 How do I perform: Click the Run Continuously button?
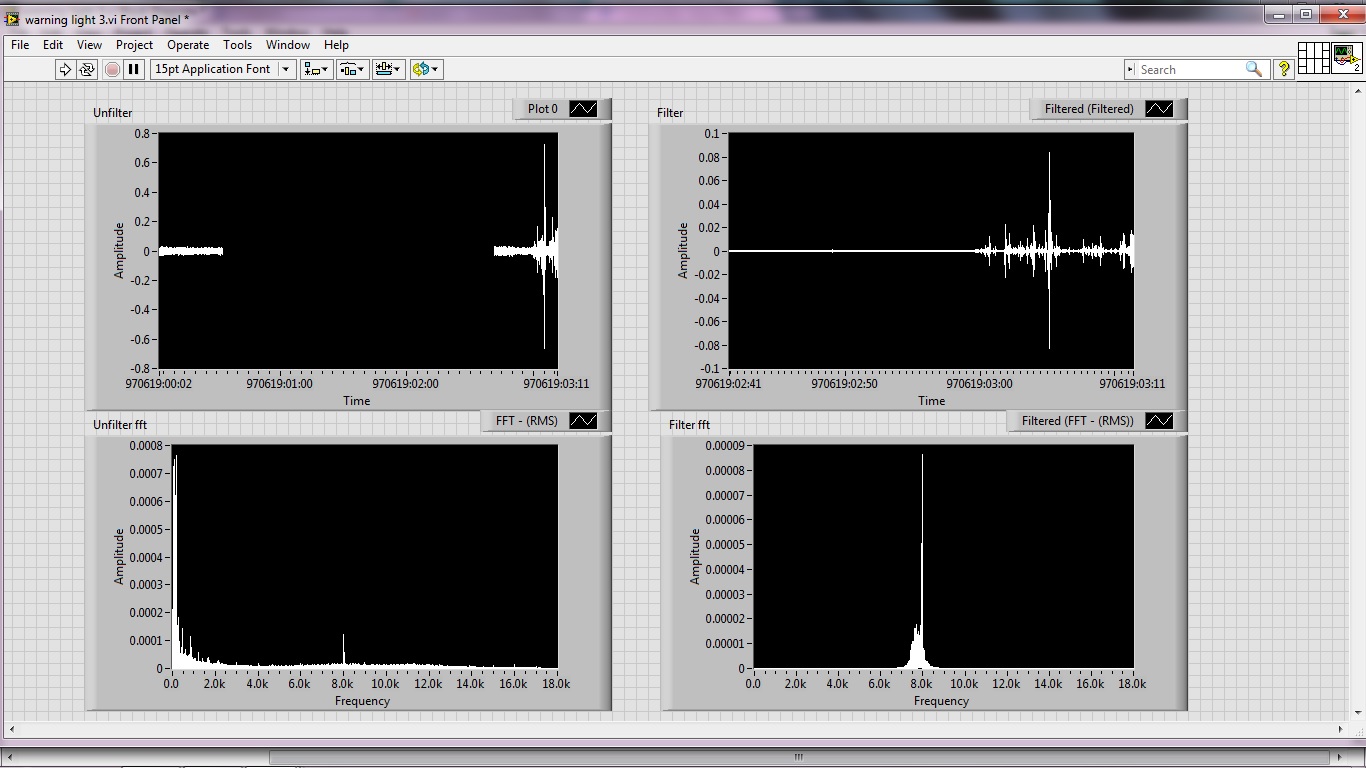pos(87,69)
